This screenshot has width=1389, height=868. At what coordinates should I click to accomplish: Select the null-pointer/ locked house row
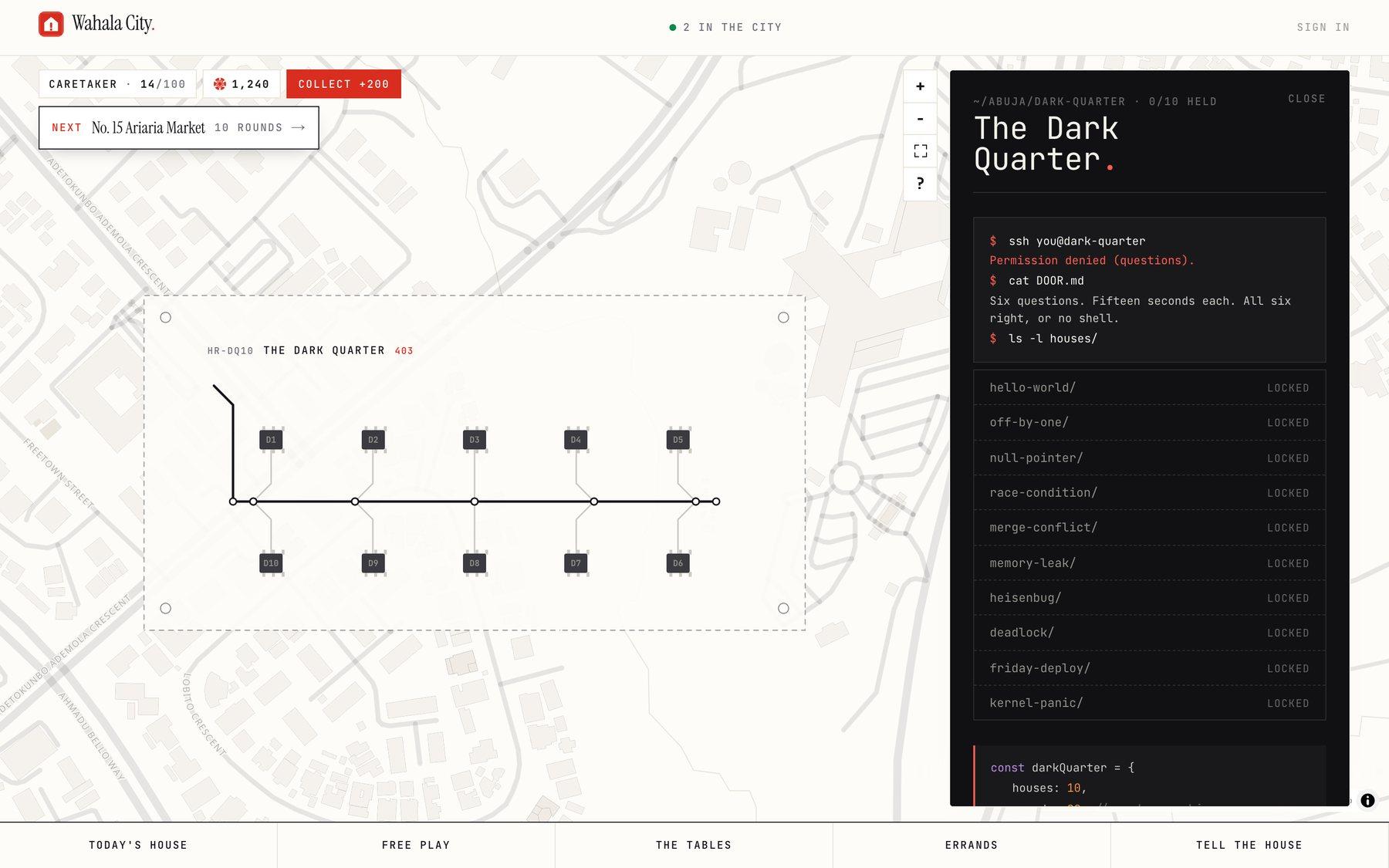(1149, 458)
